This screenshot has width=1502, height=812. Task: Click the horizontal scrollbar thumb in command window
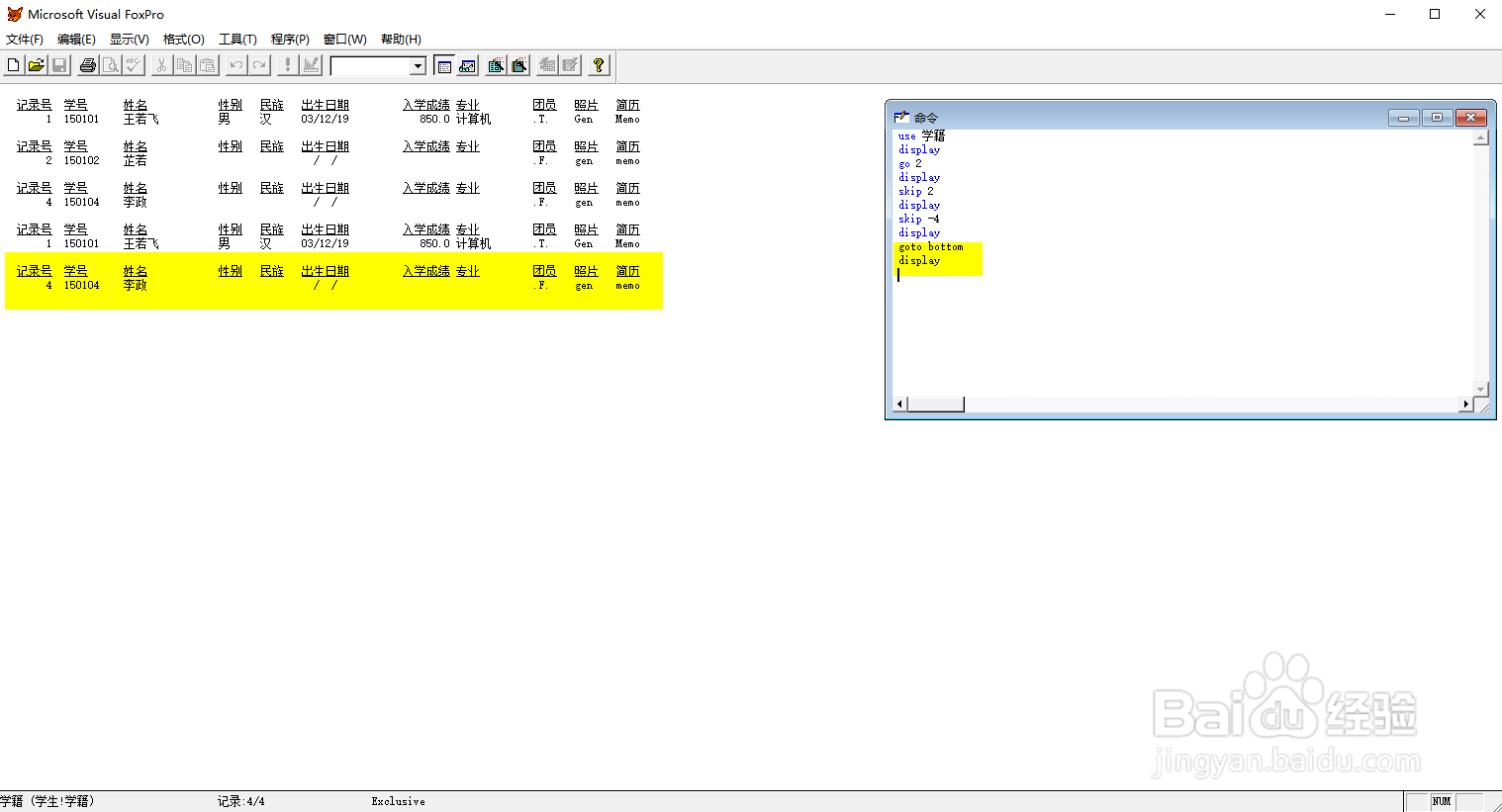click(936, 405)
